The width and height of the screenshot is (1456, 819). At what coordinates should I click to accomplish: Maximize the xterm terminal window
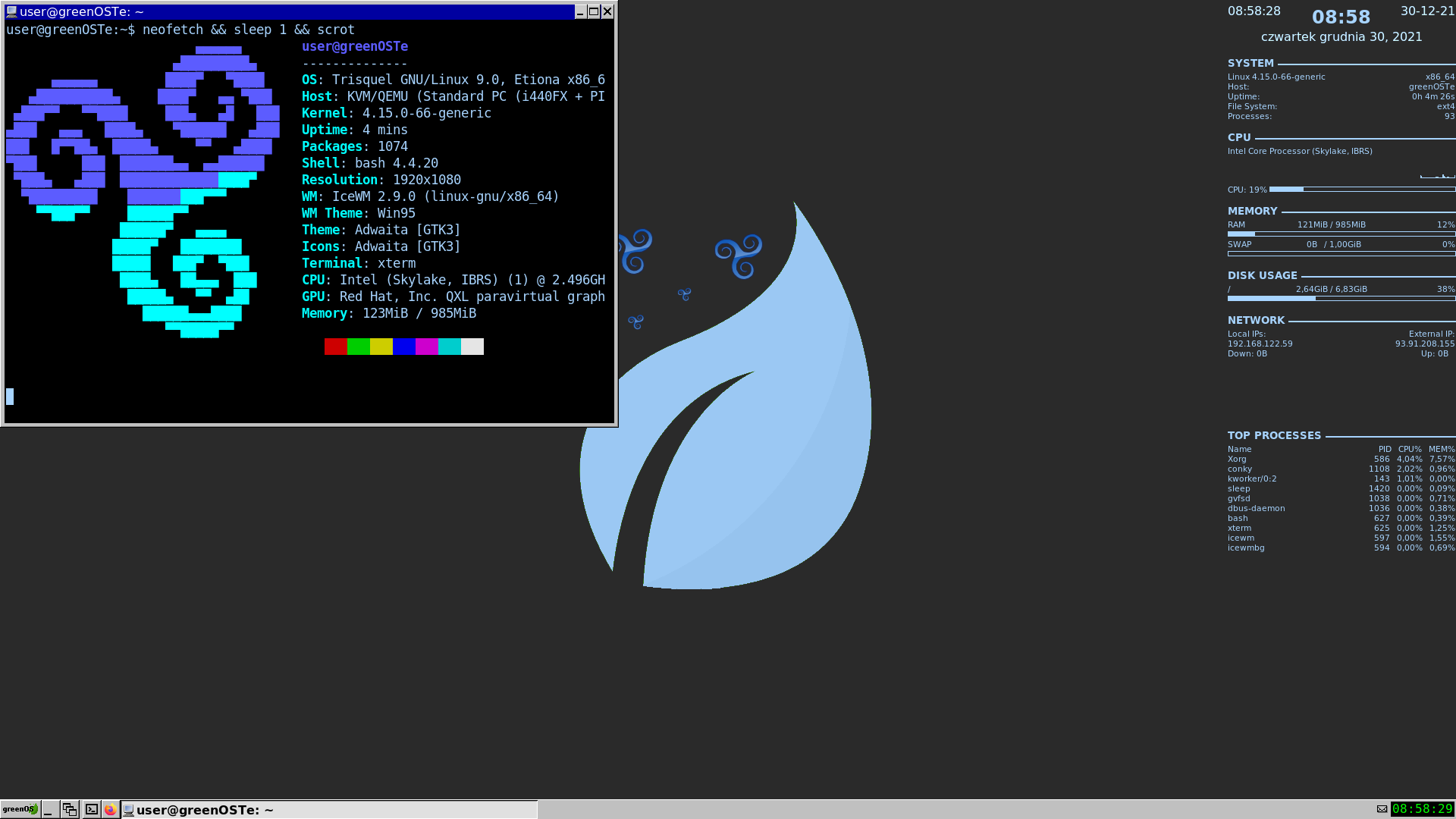594,11
